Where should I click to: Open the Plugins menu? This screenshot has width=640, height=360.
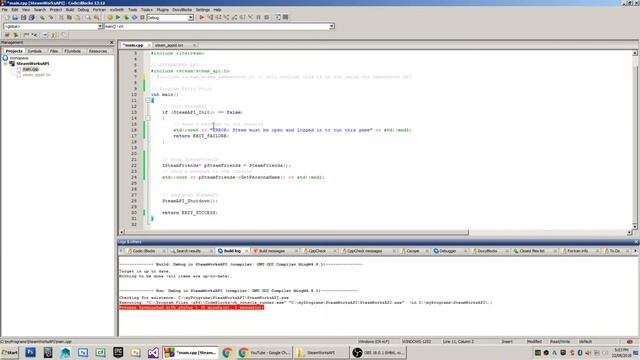coord(162,9)
